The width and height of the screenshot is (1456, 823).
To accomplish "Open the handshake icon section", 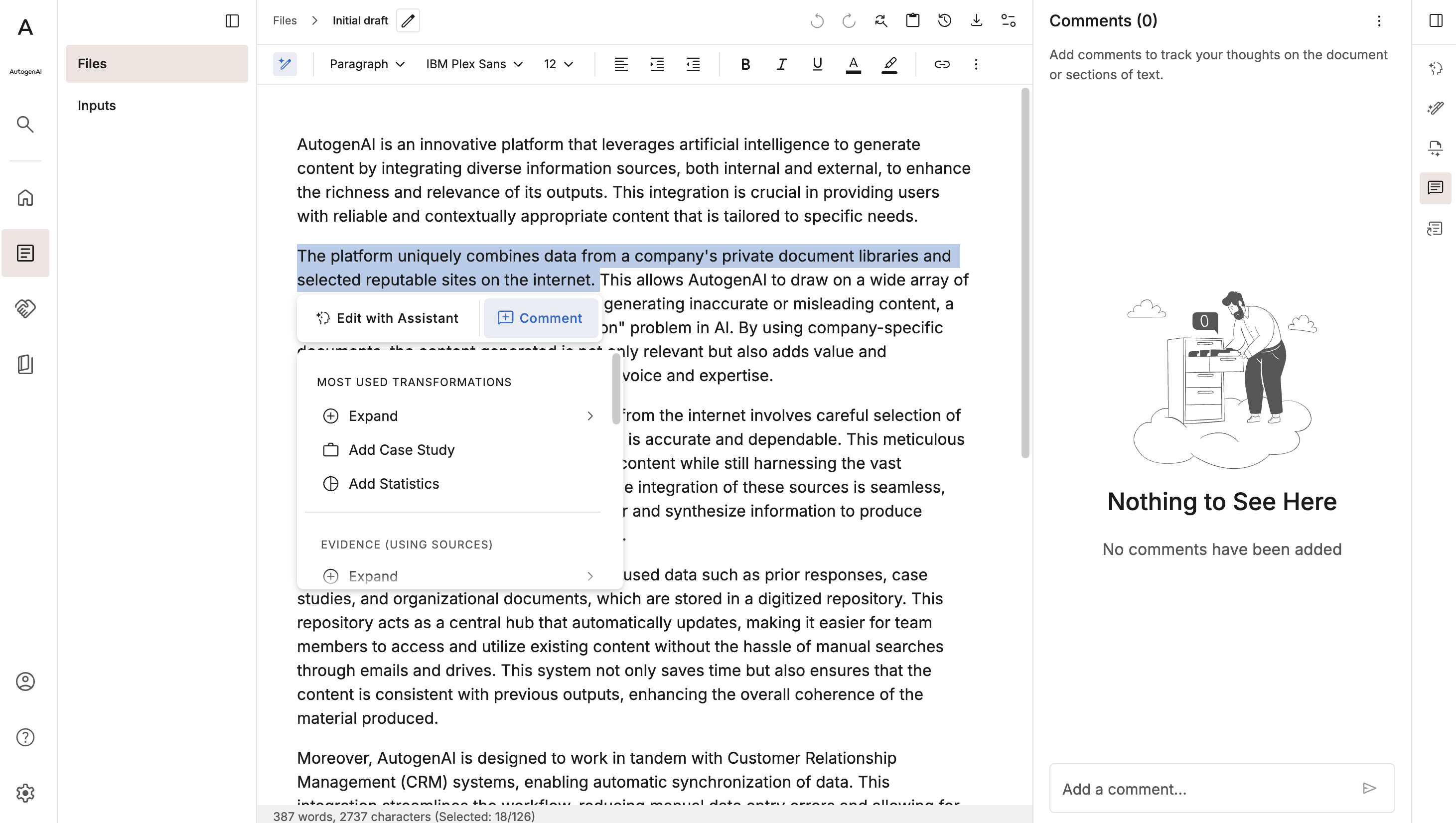I will coord(25,309).
